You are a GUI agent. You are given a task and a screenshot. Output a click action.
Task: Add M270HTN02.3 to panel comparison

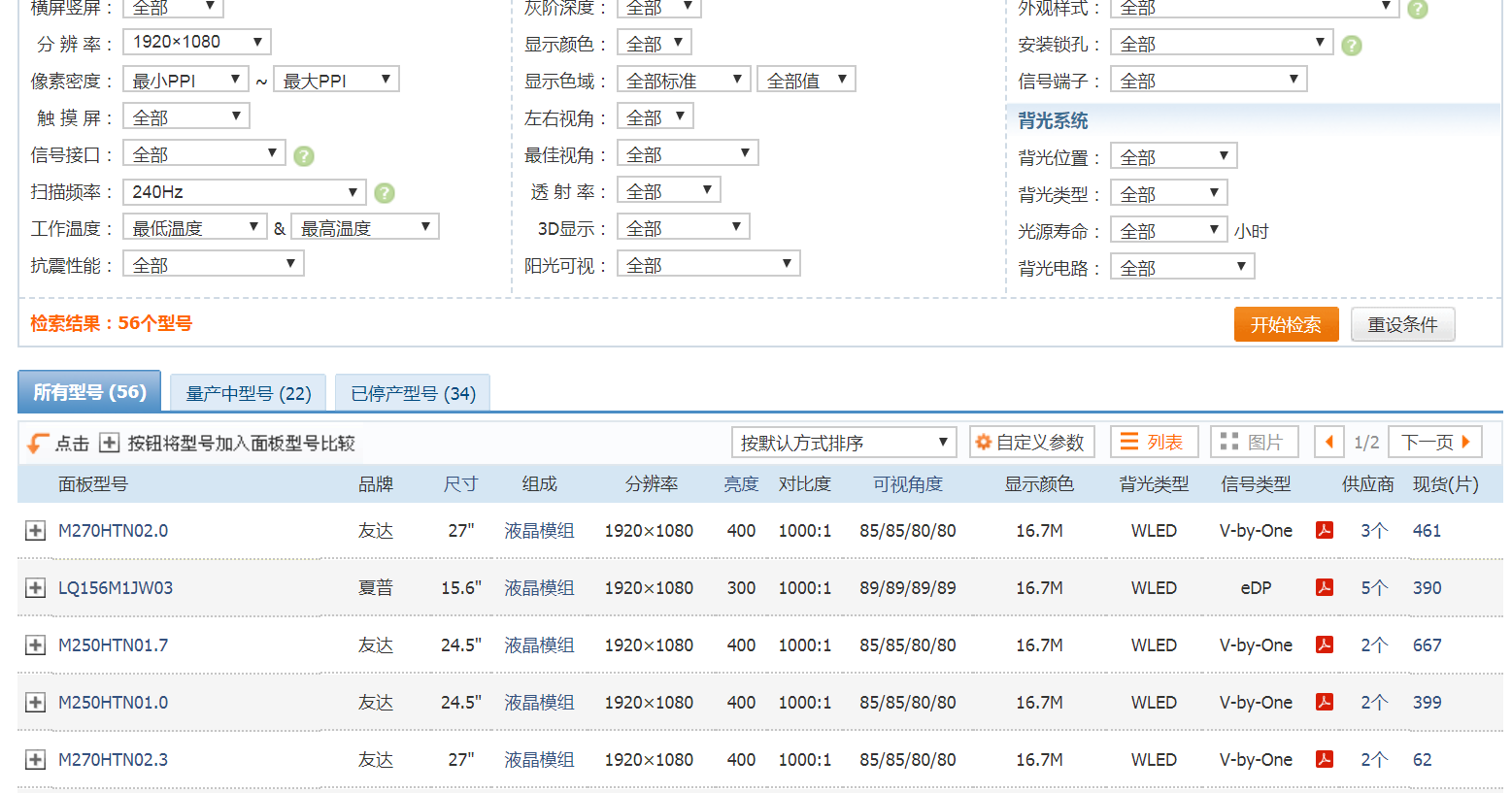coord(35,760)
